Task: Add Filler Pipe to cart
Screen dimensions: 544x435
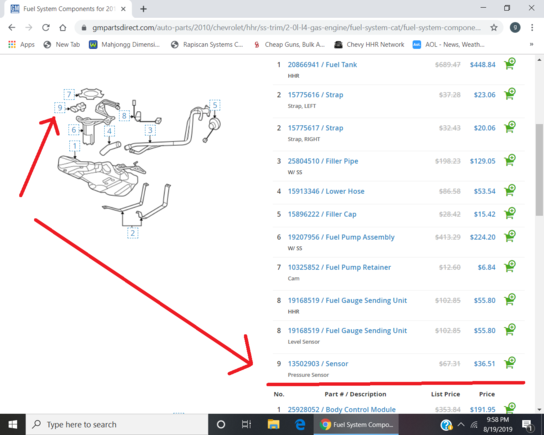Action: 510,160
